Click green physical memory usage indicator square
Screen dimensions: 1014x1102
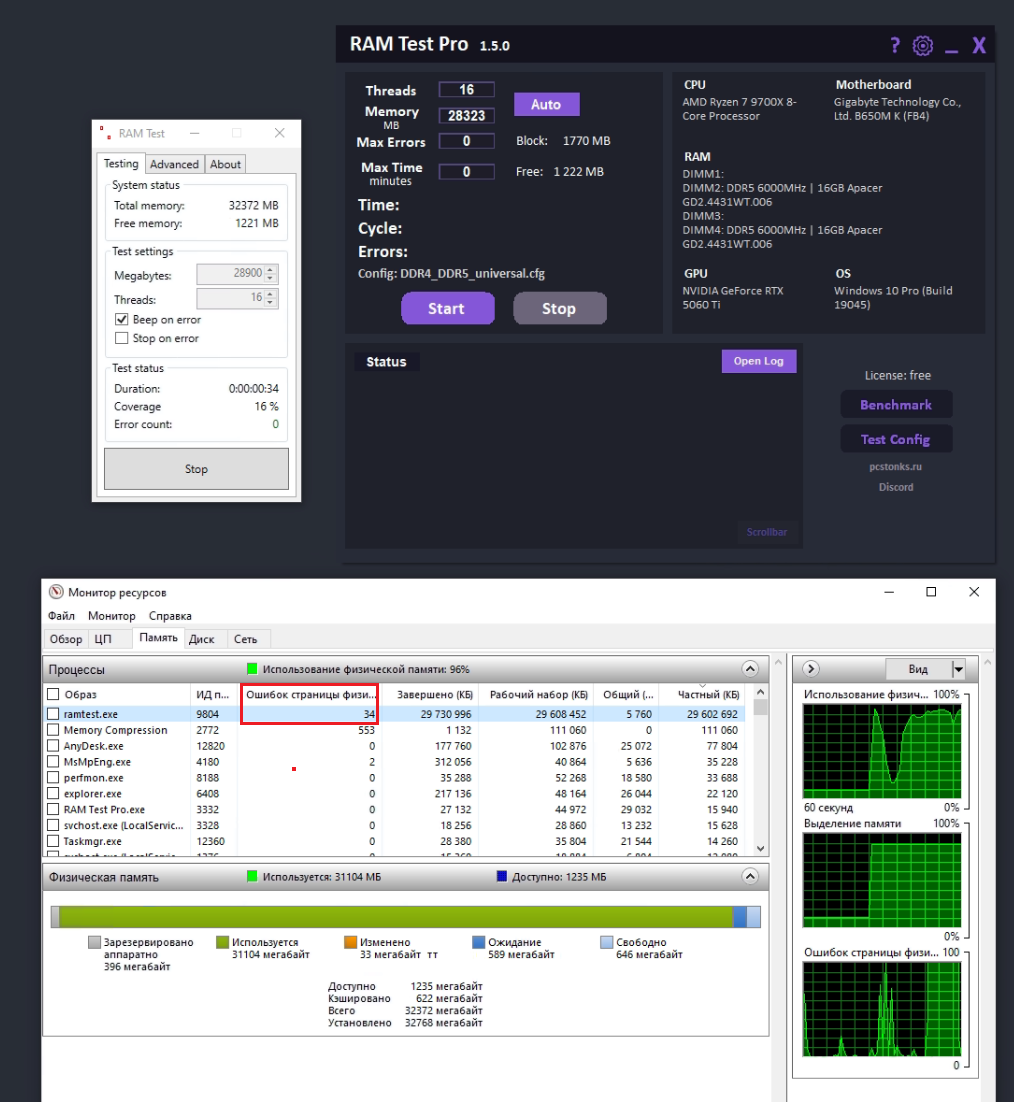[x=252, y=668]
